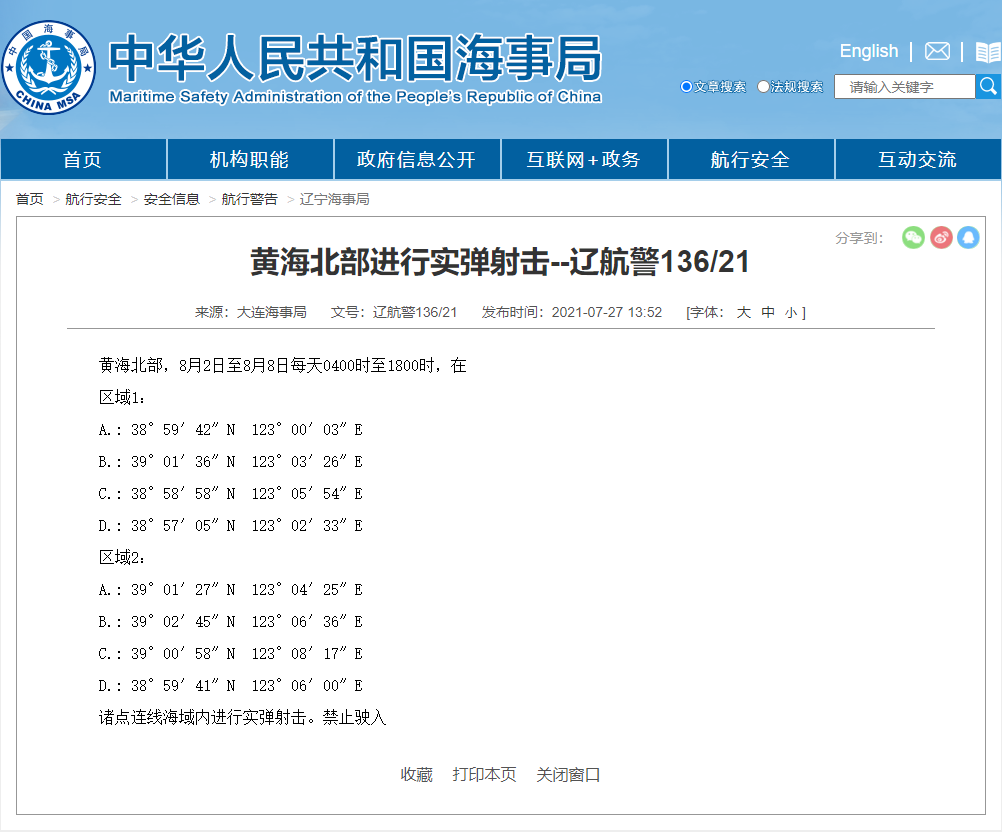
Task: Open the 互动交流 navigation tab
Action: (918, 159)
